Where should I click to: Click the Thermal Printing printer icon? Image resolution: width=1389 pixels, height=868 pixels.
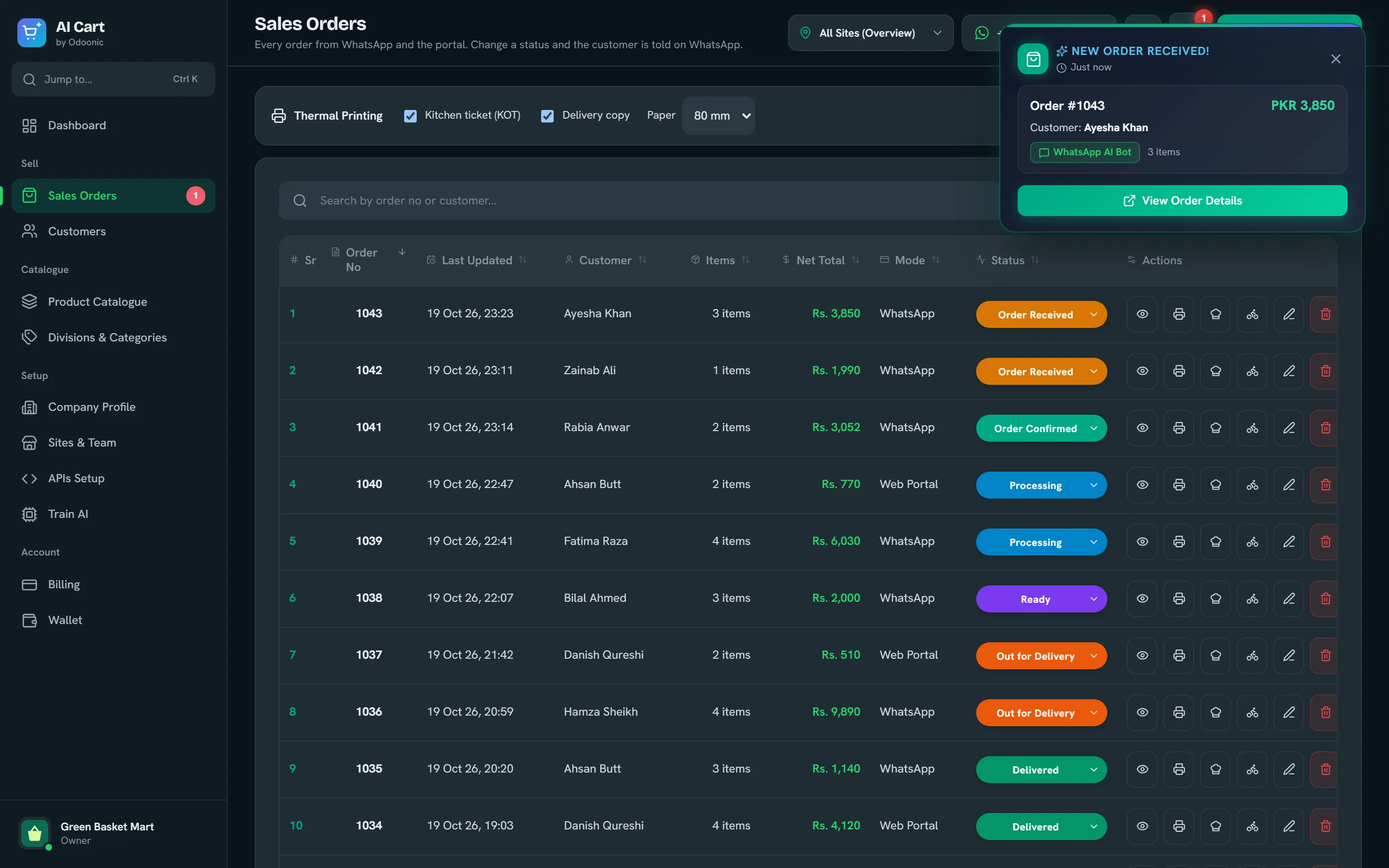coord(279,115)
